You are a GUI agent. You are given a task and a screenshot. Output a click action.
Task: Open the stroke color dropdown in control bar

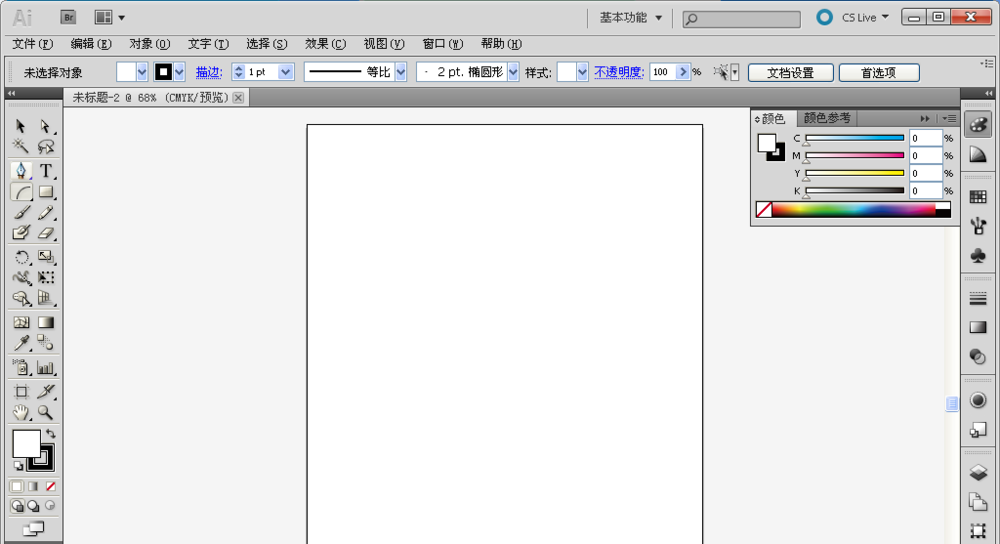179,72
